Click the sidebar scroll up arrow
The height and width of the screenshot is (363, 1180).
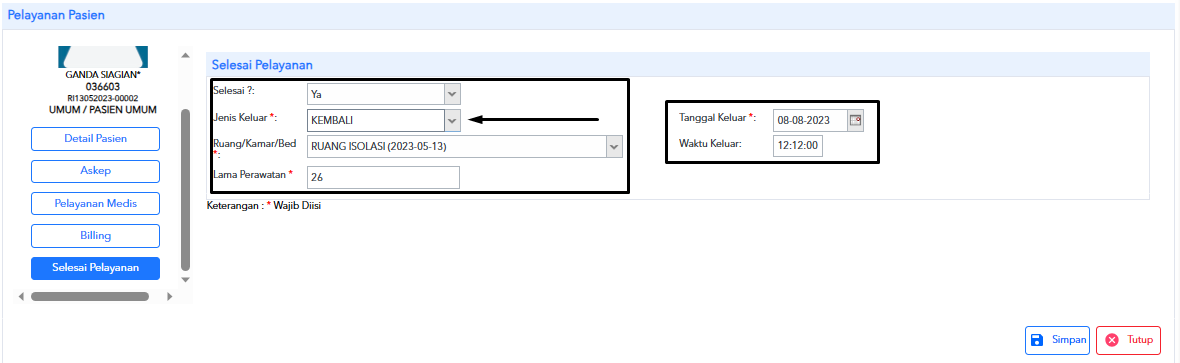coord(185,55)
